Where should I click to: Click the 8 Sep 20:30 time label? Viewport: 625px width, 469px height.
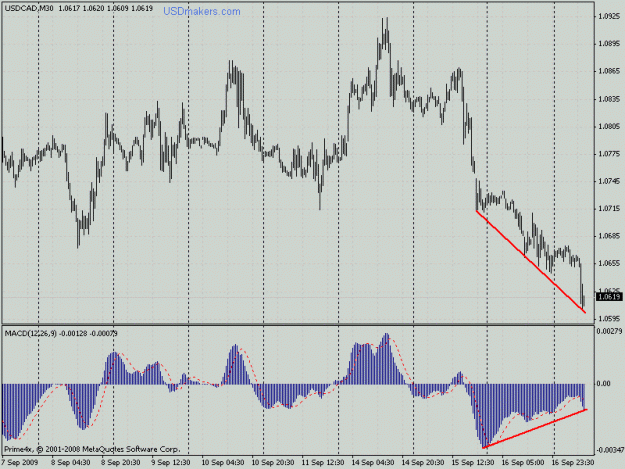tap(120, 462)
